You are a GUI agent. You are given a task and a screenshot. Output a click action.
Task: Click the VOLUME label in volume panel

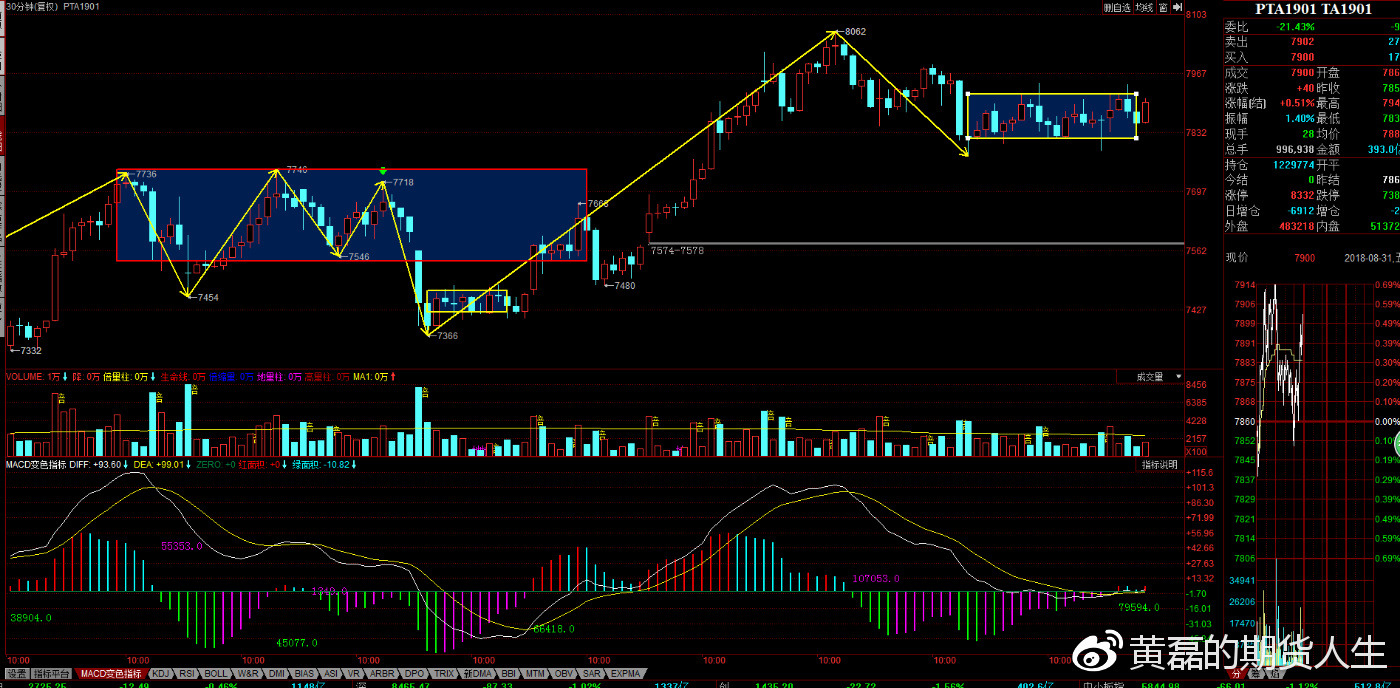pos(25,377)
